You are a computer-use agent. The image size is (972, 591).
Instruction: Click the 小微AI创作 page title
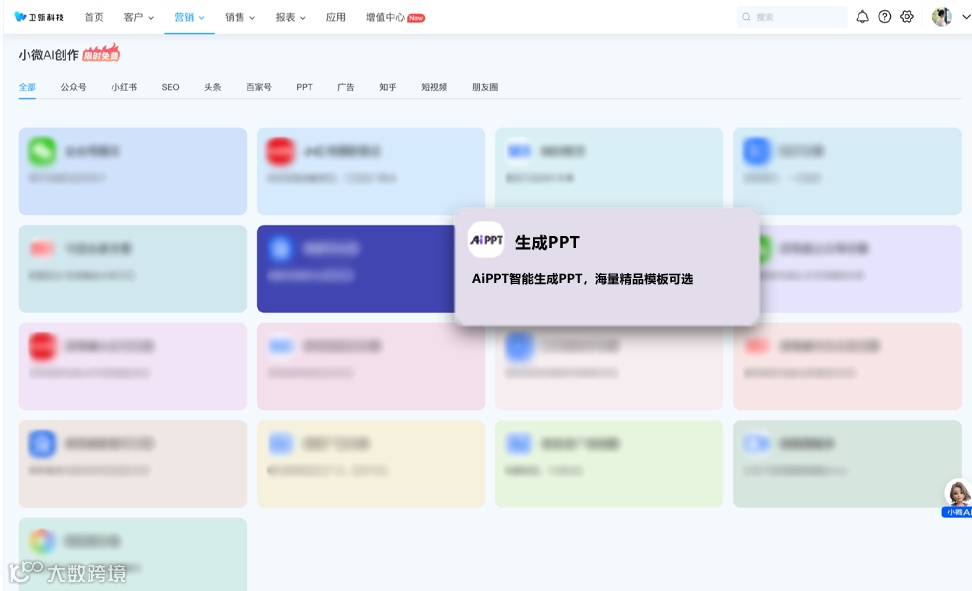pos(48,55)
